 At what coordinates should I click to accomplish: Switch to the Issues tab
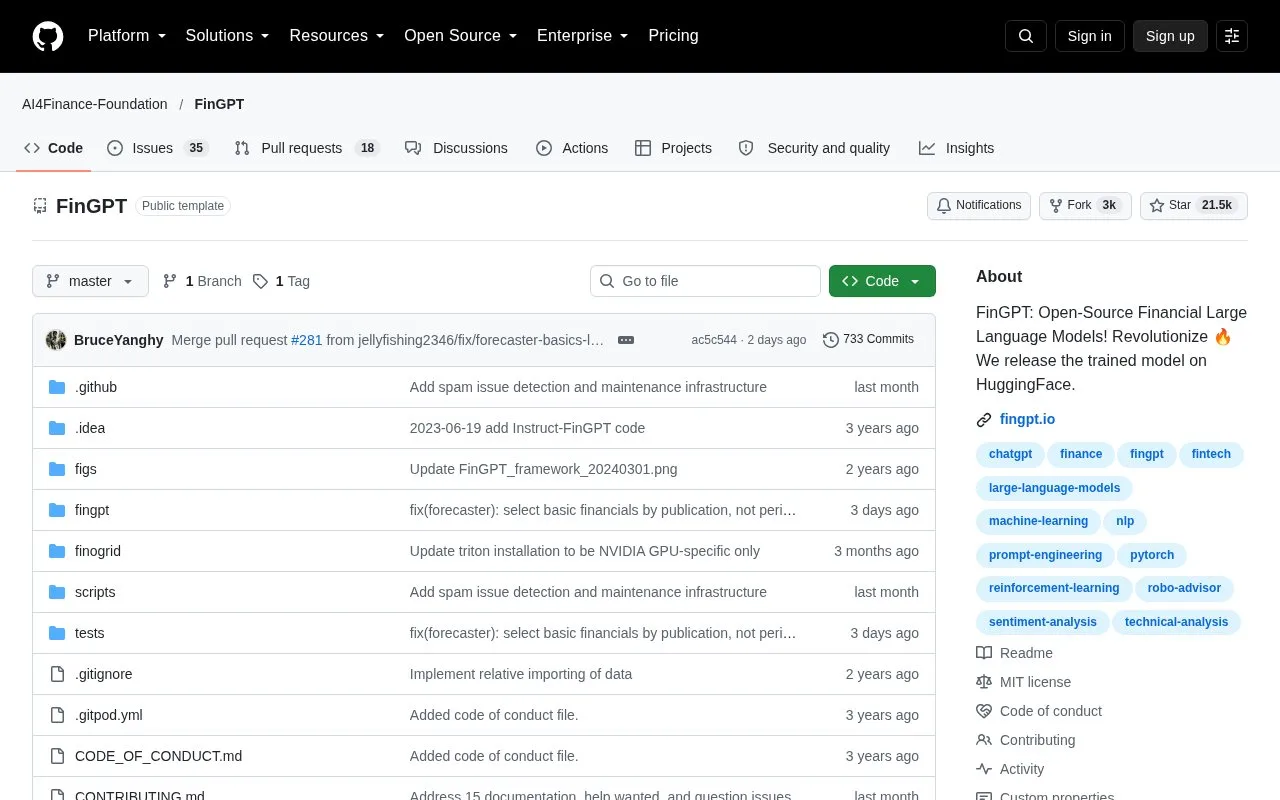pyautogui.click(x=157, y=148)
